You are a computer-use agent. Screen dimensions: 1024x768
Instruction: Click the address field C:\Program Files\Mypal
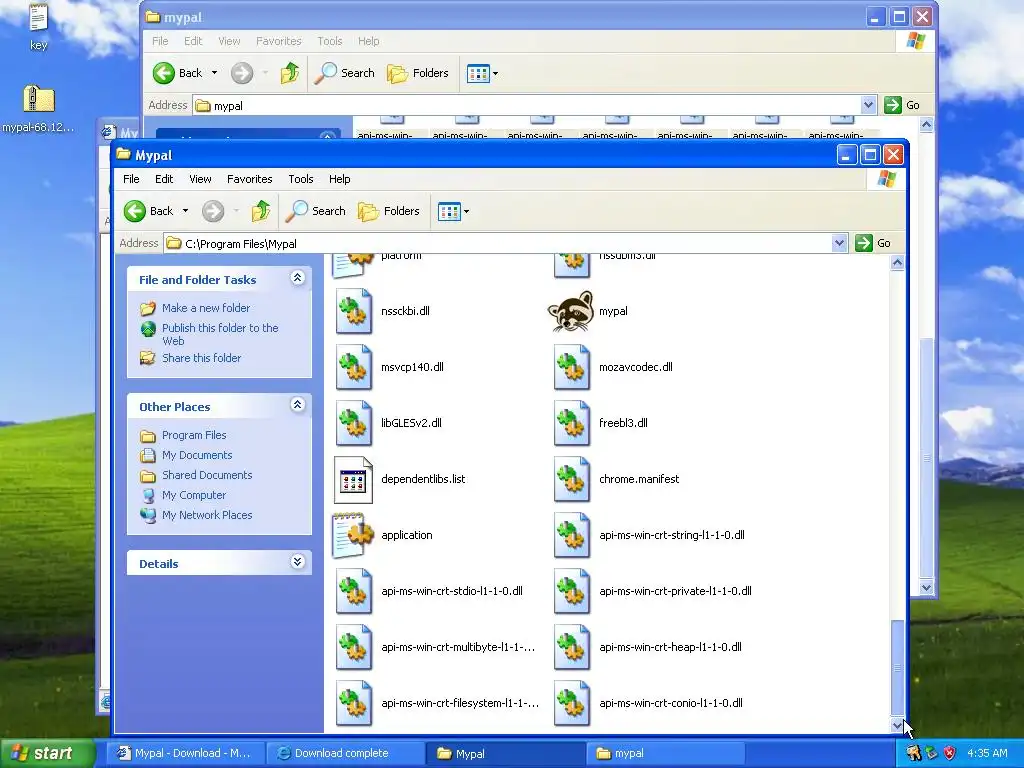[x=505, y=244]
